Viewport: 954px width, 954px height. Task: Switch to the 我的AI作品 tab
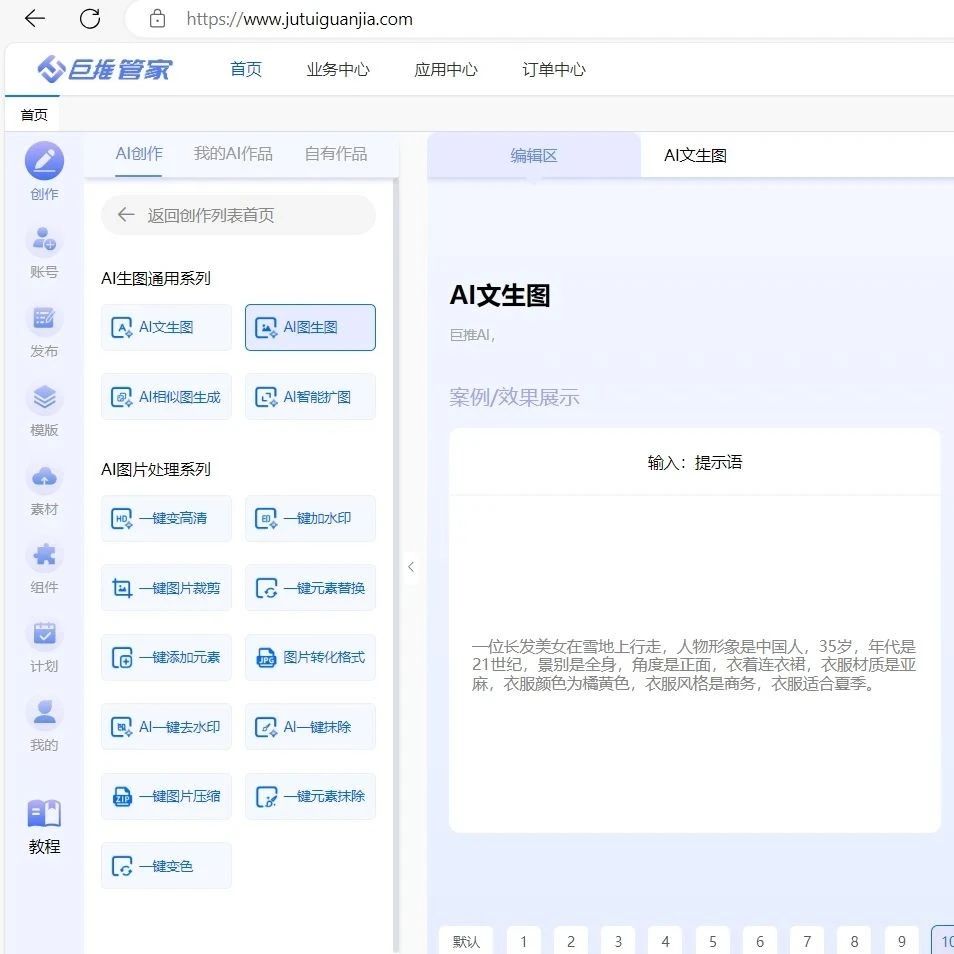pyautogui.click(x=233, y=153)
